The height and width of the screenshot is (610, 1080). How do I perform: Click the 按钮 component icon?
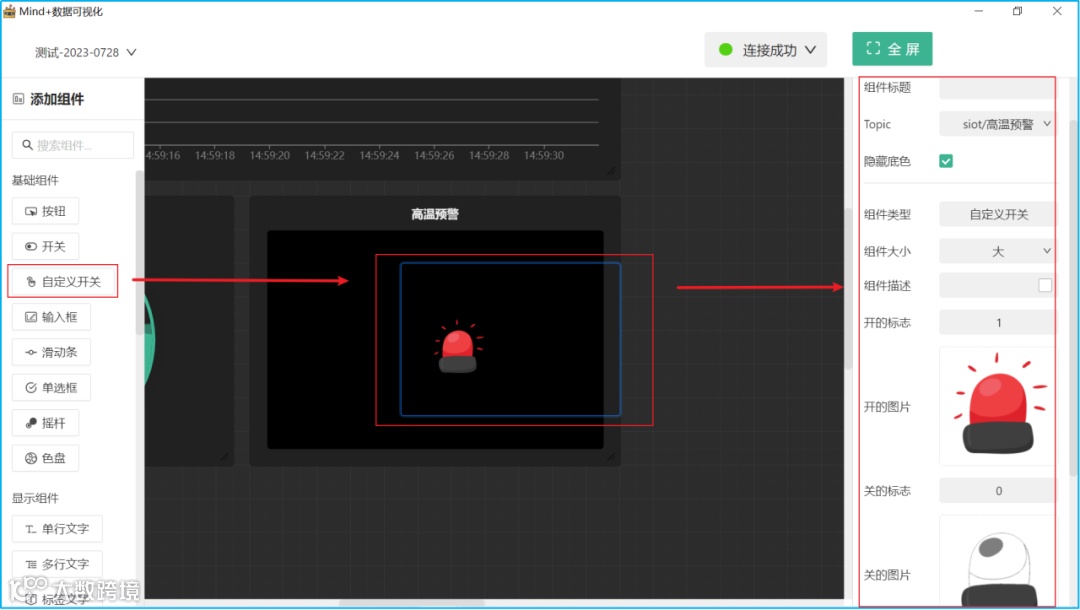click(31, 211)
